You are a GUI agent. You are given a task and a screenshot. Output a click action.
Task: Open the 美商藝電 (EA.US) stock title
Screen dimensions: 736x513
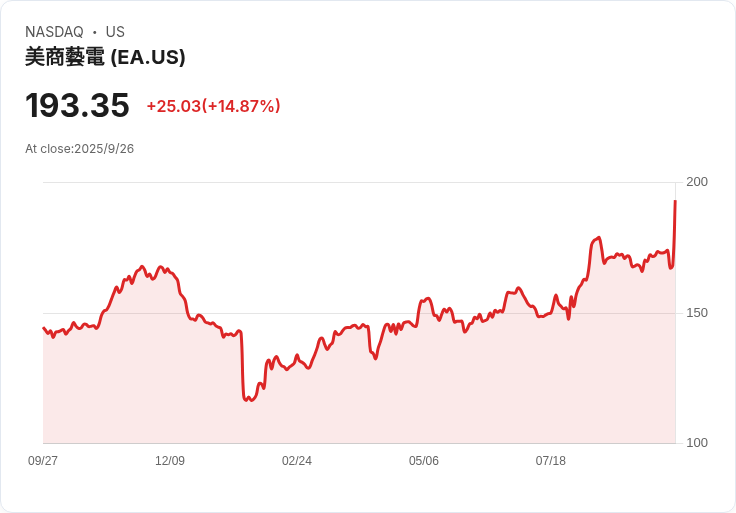105,57
